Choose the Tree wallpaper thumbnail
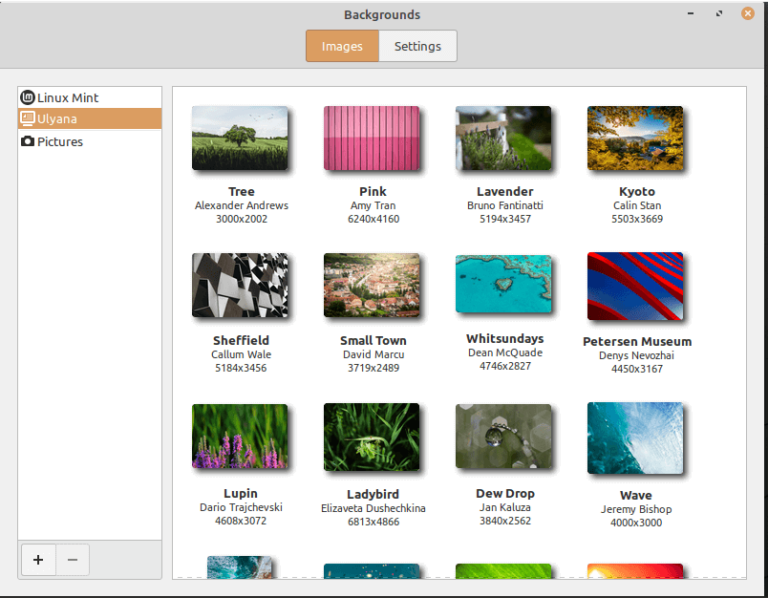This screenshot has height=598, width=768. [240, 138]
